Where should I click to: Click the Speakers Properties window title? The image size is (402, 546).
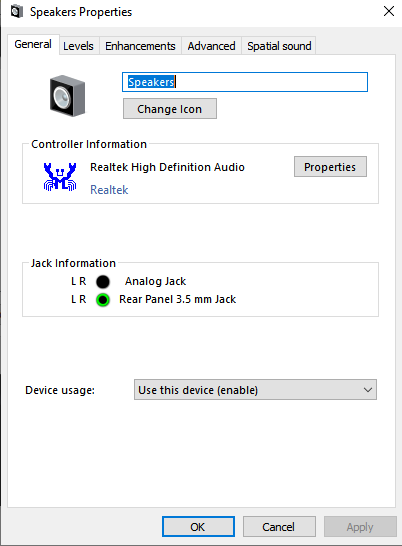pyautogui.click(x=81, y=12)
